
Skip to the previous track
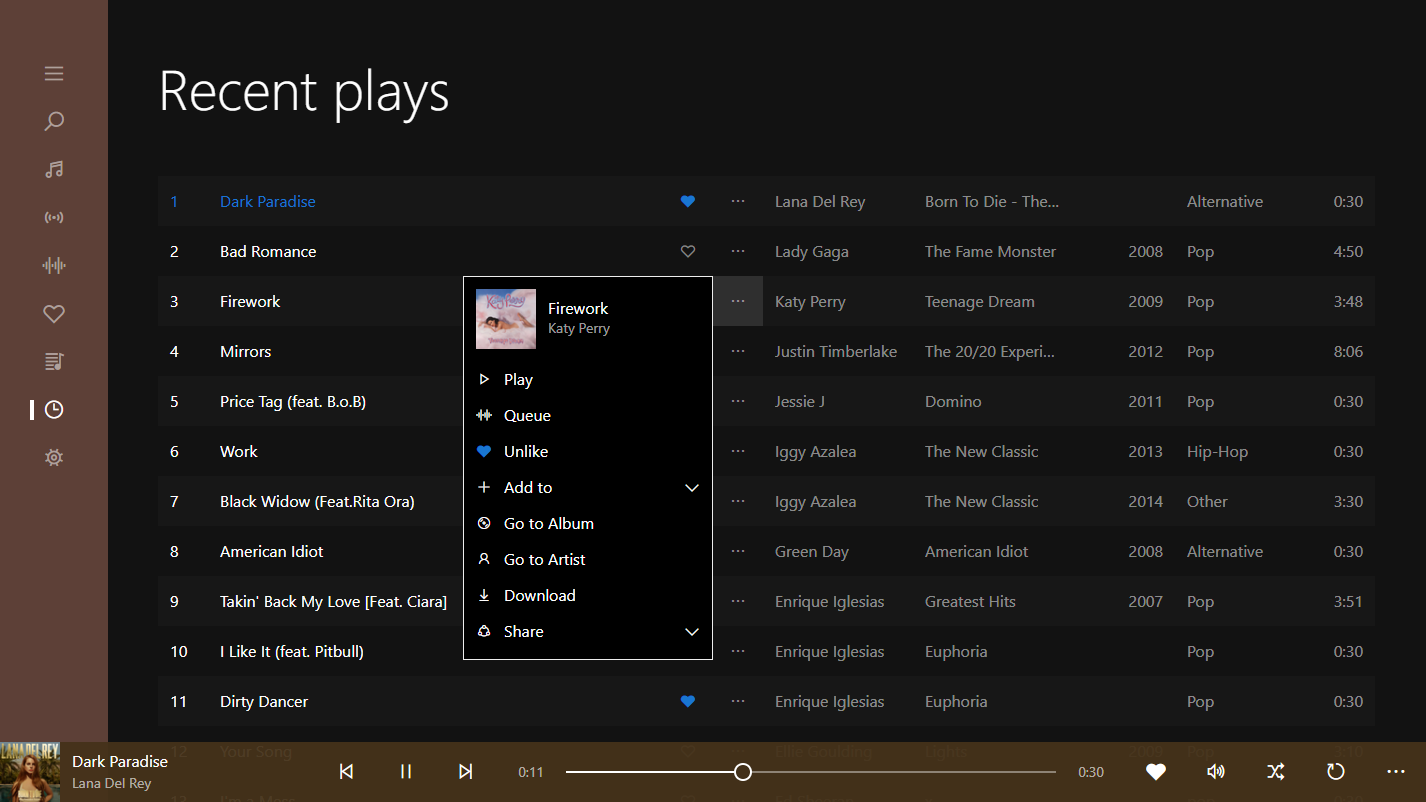coord(346,771)
